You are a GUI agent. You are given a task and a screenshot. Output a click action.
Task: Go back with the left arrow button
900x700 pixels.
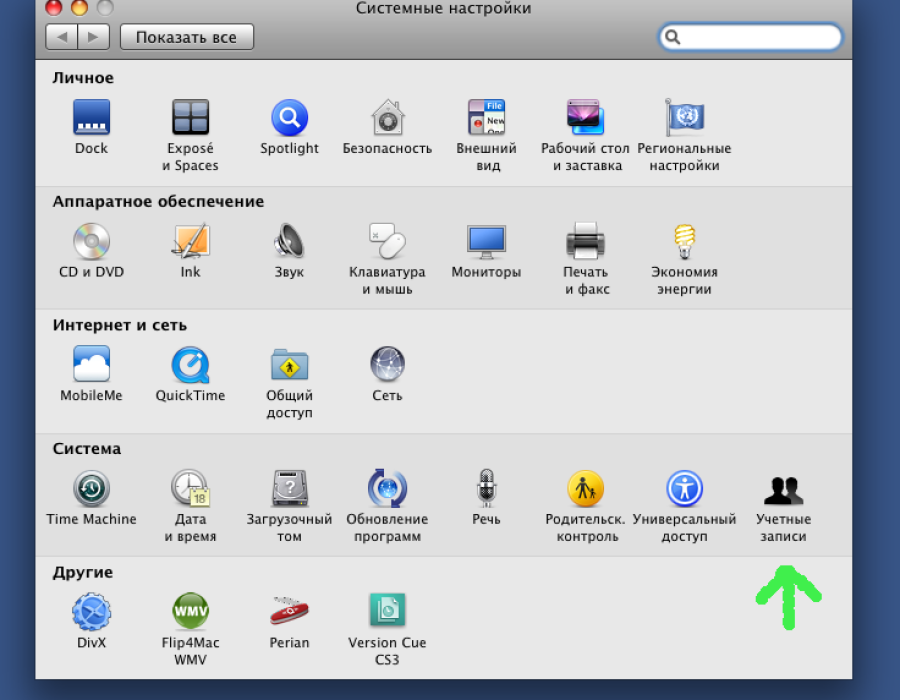point(61,37)
